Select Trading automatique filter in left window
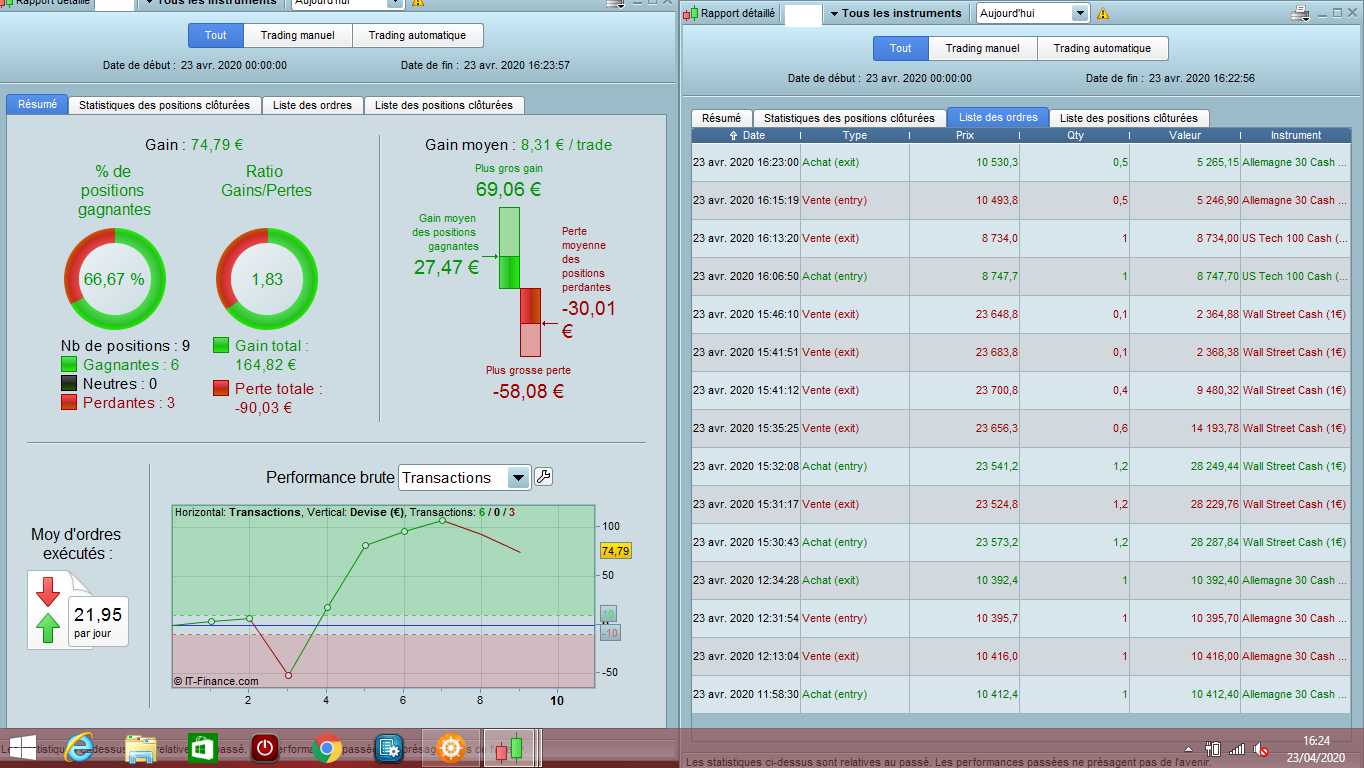Viewport: 1364px width, 768px height. point(417,35)
